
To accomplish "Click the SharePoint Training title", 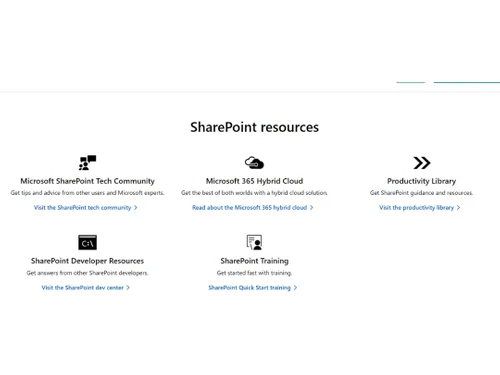I will point(254,261).
